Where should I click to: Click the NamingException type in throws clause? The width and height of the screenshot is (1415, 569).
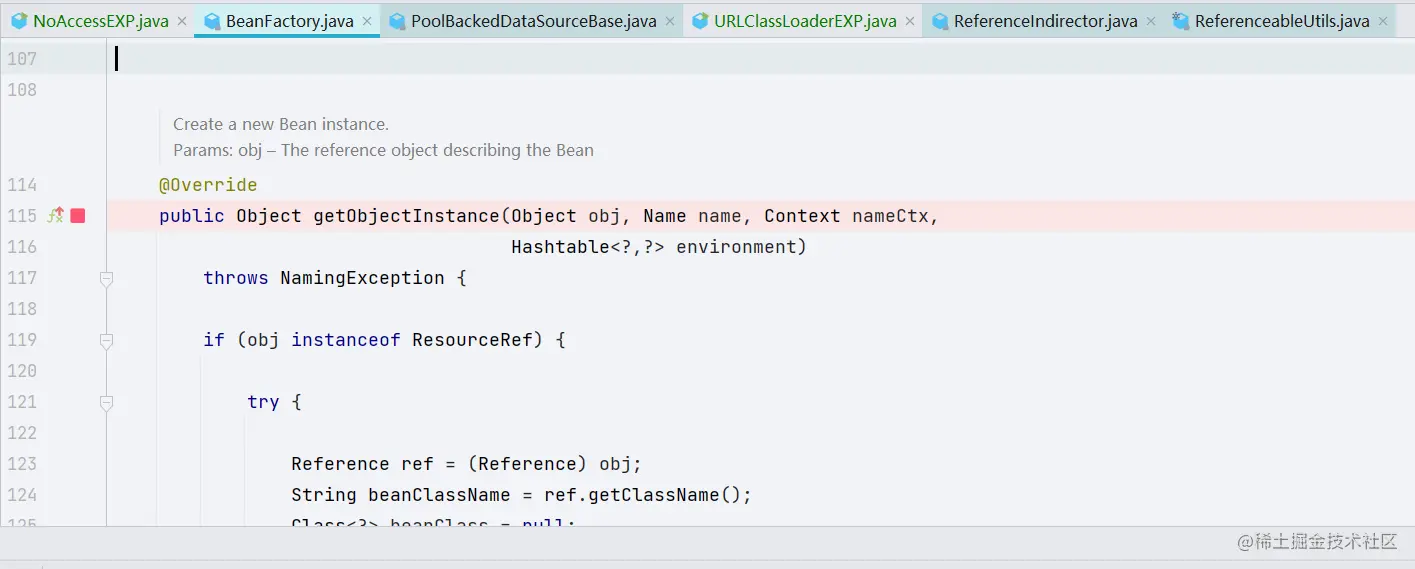pyautogui.click(x=362, y=278)
